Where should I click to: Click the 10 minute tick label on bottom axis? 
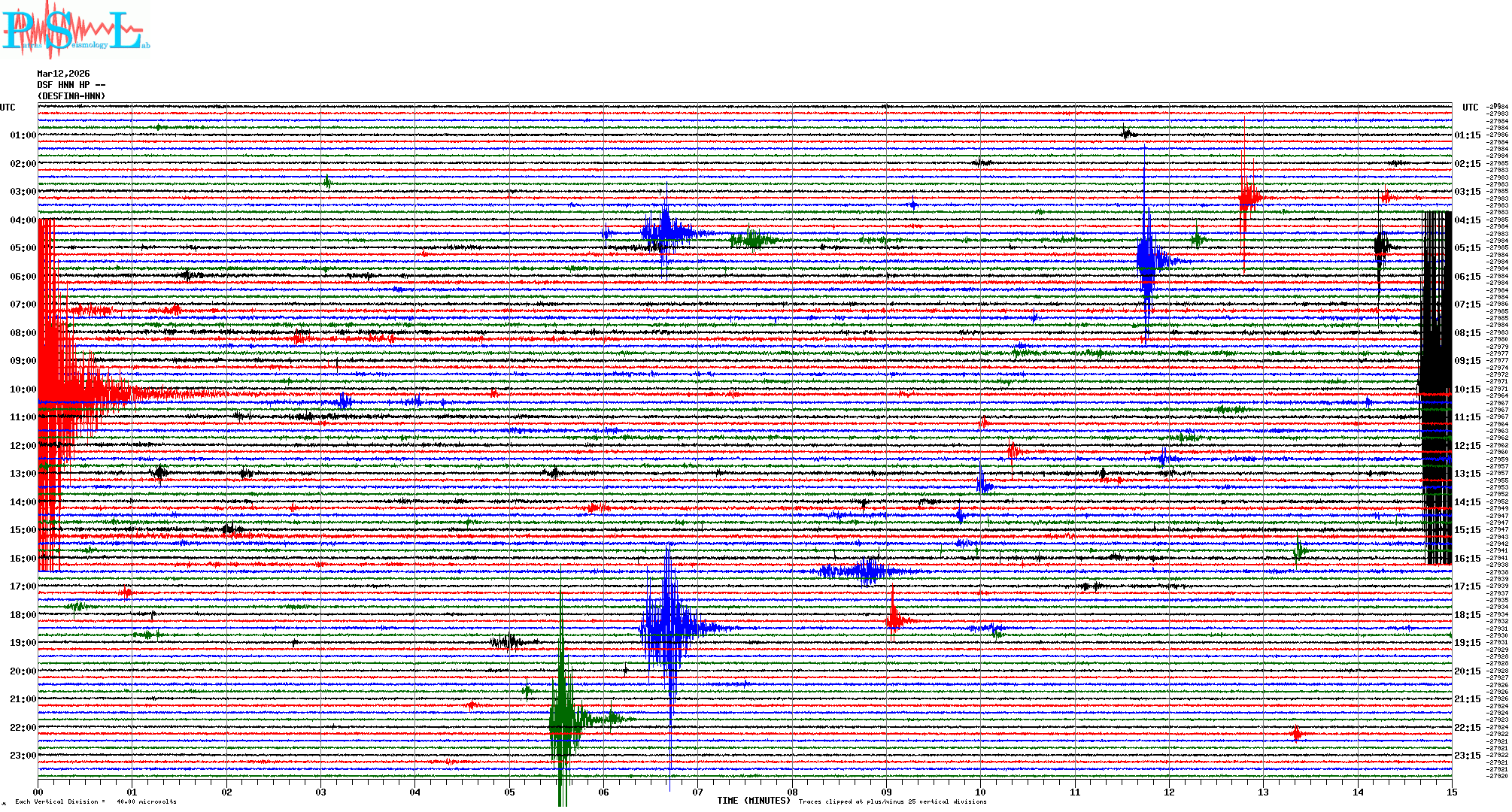980,792
